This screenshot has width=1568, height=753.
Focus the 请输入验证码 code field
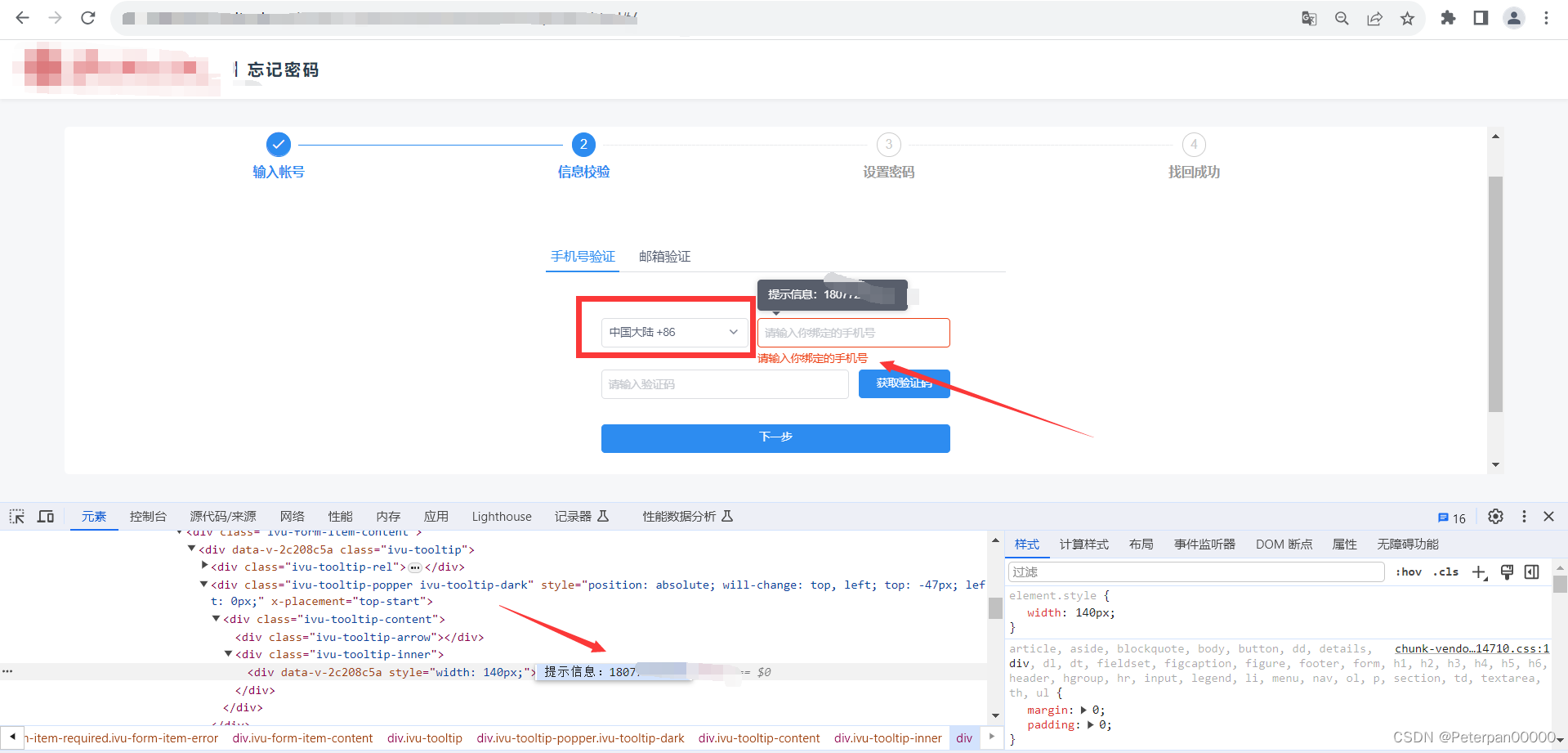pos(725,384)
